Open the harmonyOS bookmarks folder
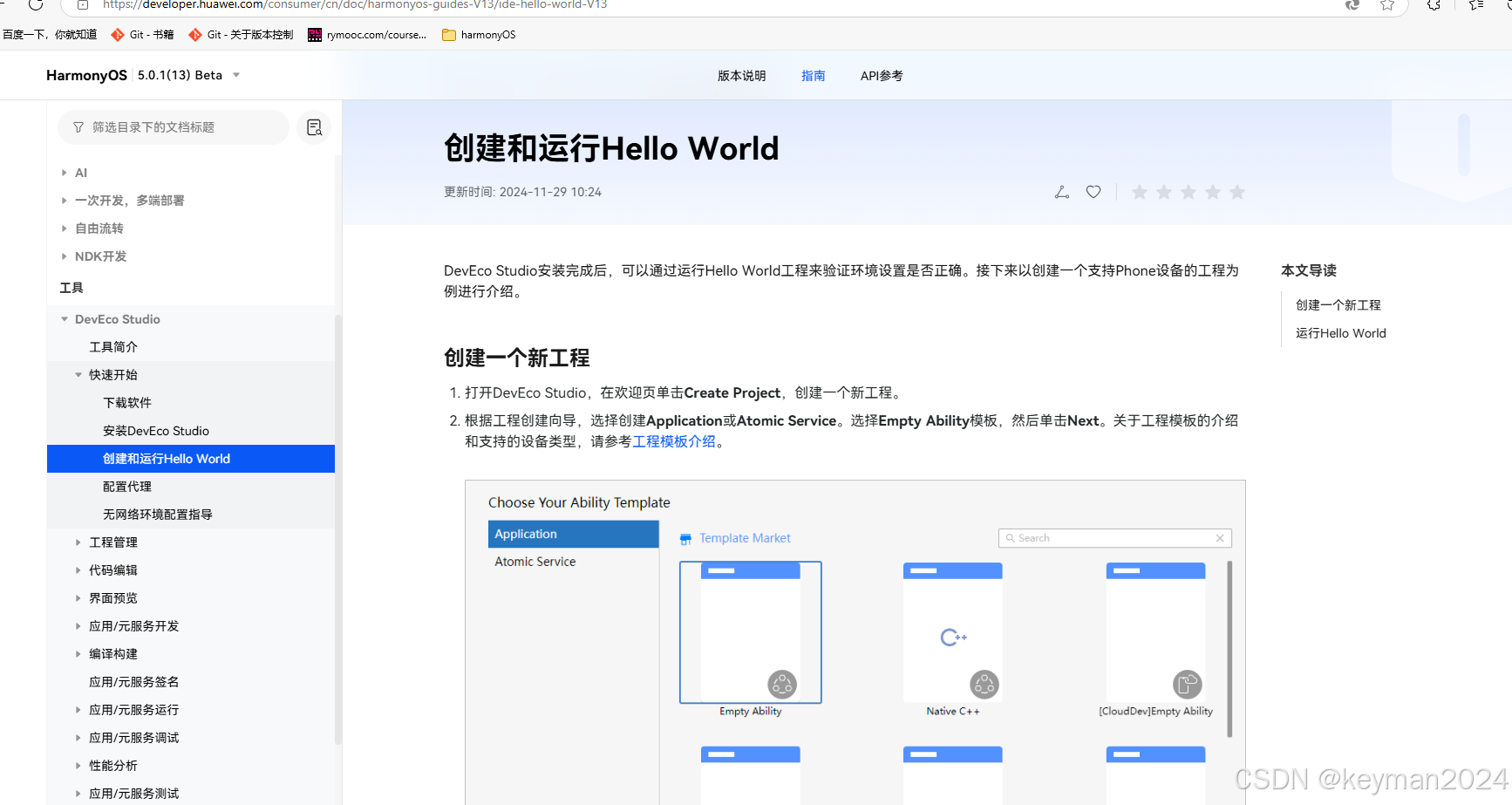The height and width of the screenshot is (805, 1512). [479, 35]
